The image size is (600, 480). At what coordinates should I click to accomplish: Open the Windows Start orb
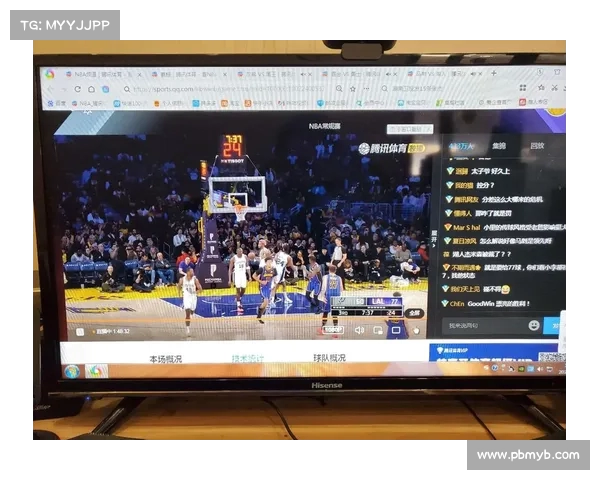click(x=72, y=371)
